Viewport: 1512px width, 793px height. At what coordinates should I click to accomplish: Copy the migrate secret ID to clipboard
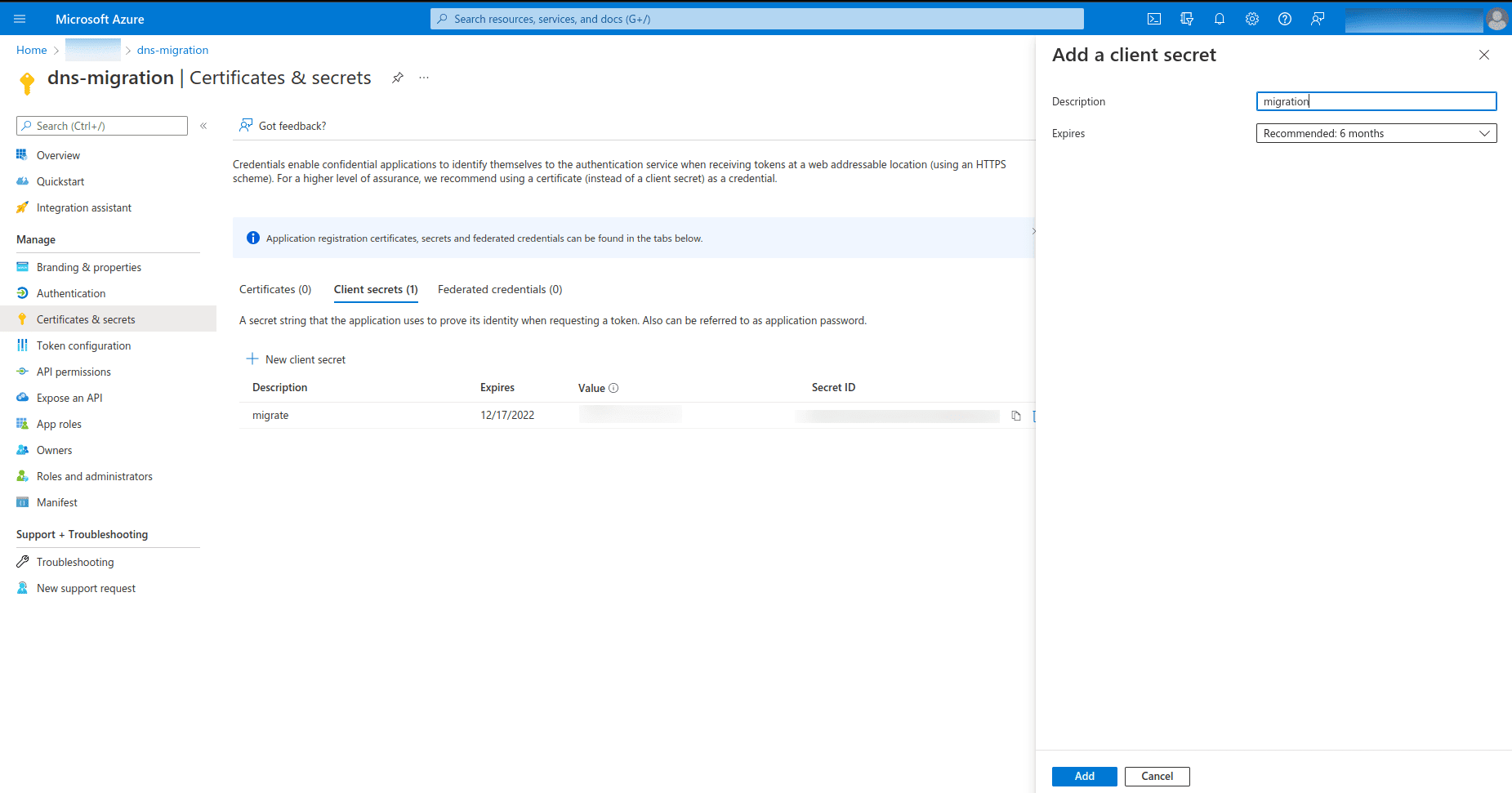click(1016, 416)
